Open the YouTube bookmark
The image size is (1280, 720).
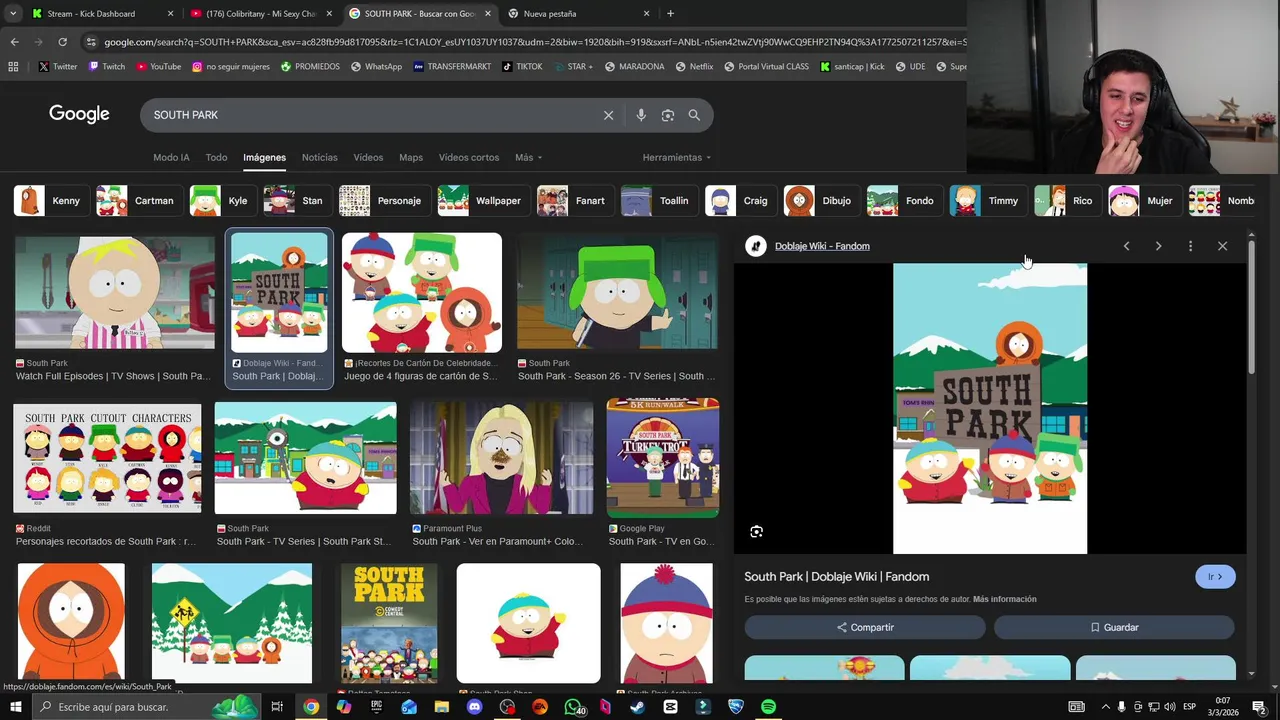coord(158,67)
